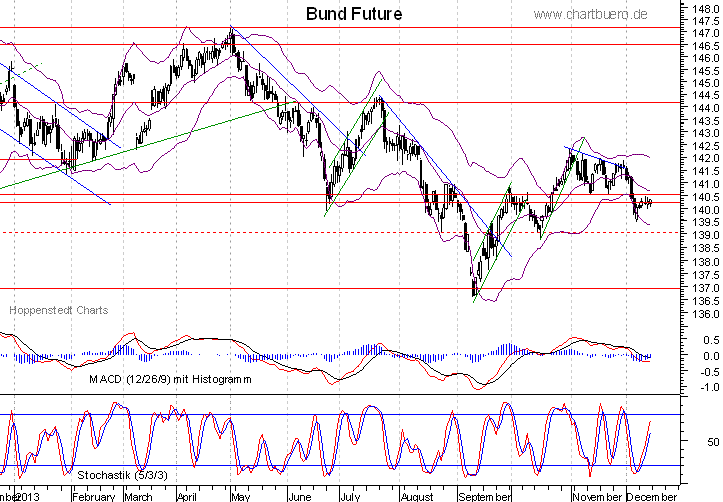Select the 145.0 price scale value
Screen dimensions: 723x502
[706, 83]
